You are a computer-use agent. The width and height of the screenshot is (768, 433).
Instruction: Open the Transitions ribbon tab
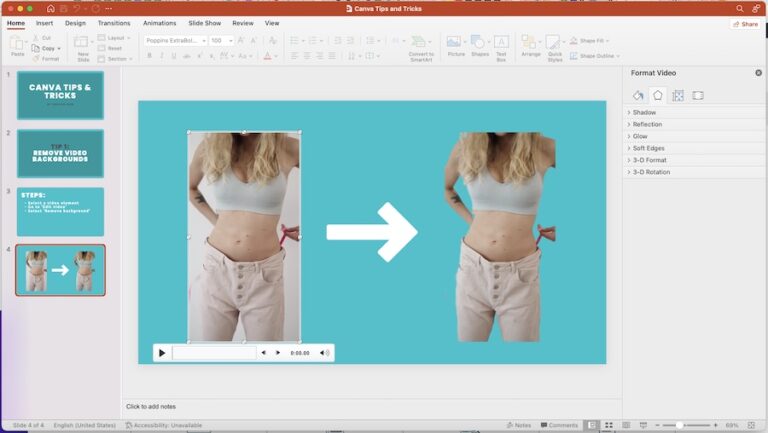114,23
